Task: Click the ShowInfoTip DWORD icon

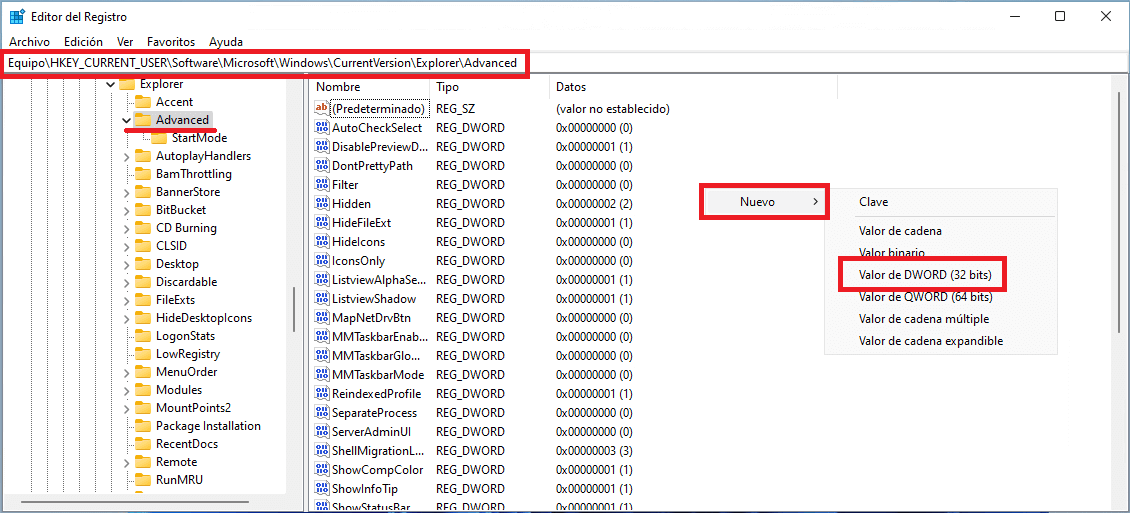Action: (x=321, y=489)
